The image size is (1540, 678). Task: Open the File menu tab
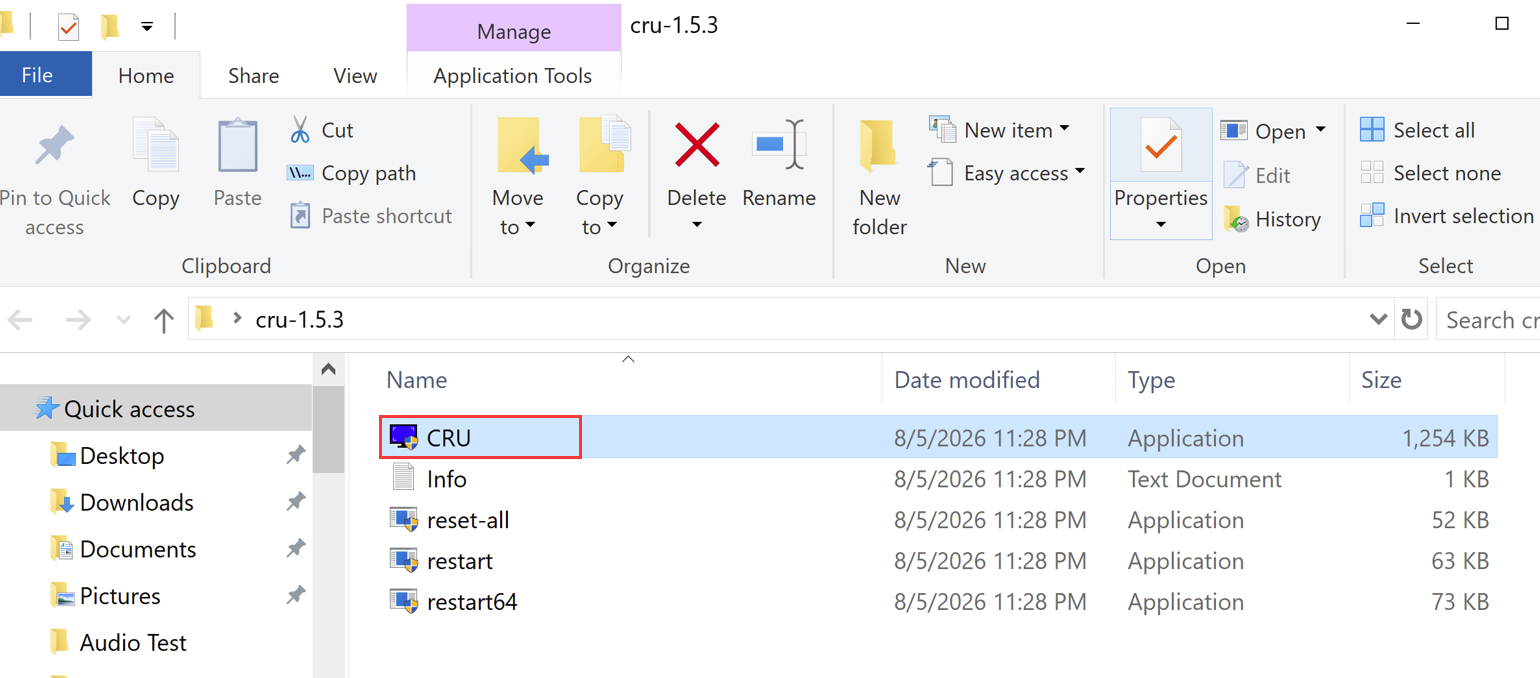click(x=37, y=76)
